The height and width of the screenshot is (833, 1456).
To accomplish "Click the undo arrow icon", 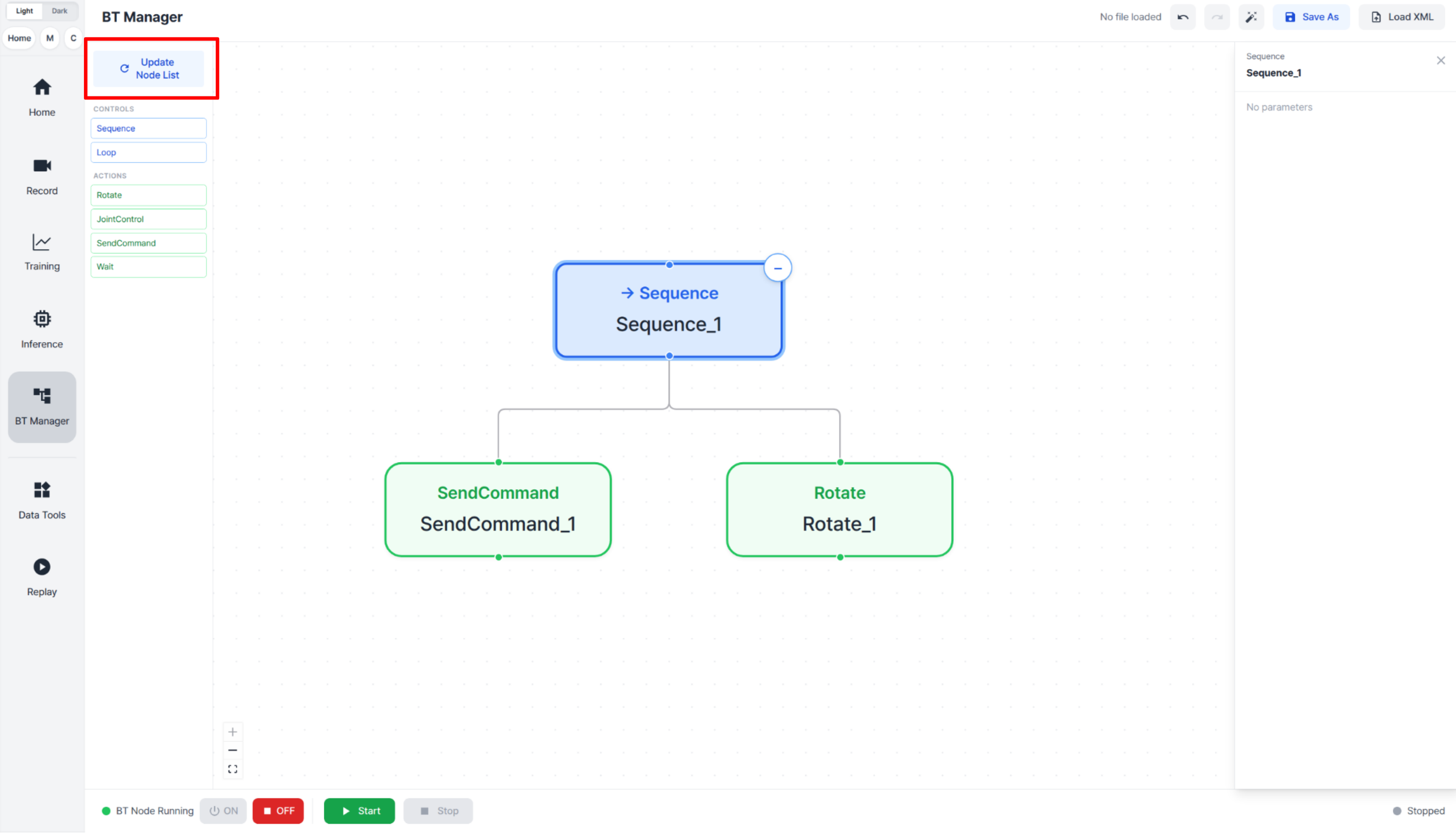I will [x=1183, y=16].
